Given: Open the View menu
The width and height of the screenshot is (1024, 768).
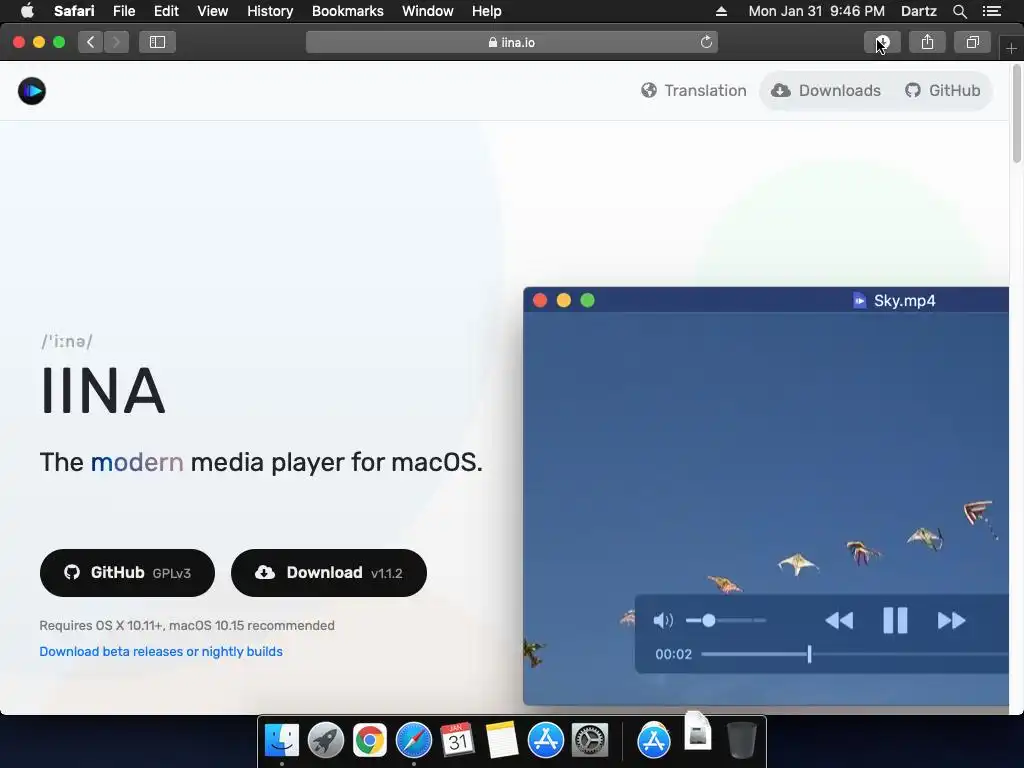Looking at the screenshot, I should pyautogui.click(x=212, y=11).
